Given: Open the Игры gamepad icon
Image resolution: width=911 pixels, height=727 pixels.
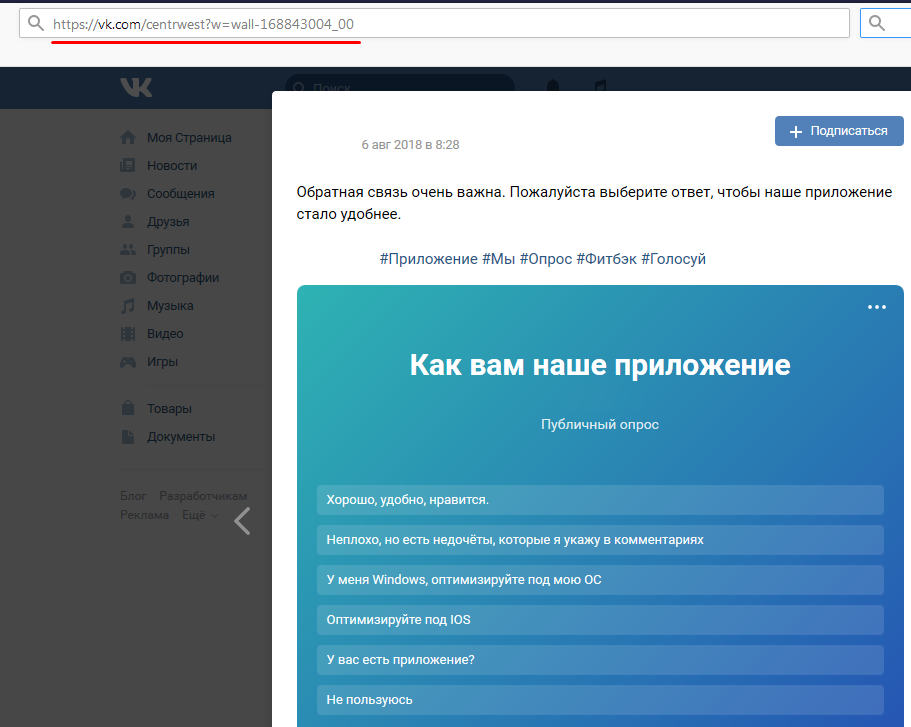Looking at the screenshot, I should click(128, 362).
